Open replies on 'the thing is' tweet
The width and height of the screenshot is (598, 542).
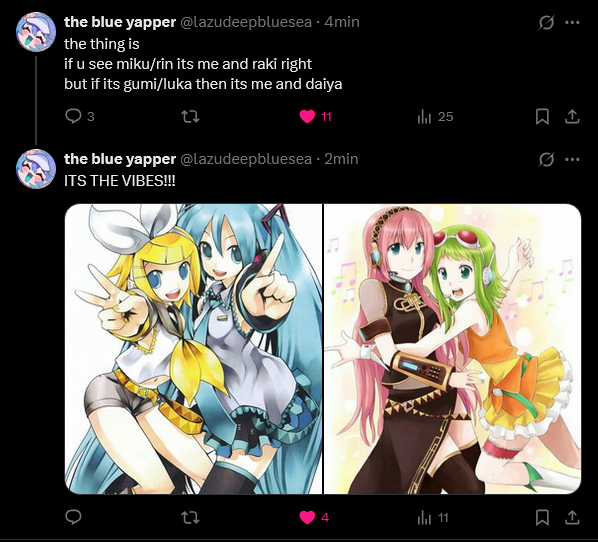pos(79,116)
